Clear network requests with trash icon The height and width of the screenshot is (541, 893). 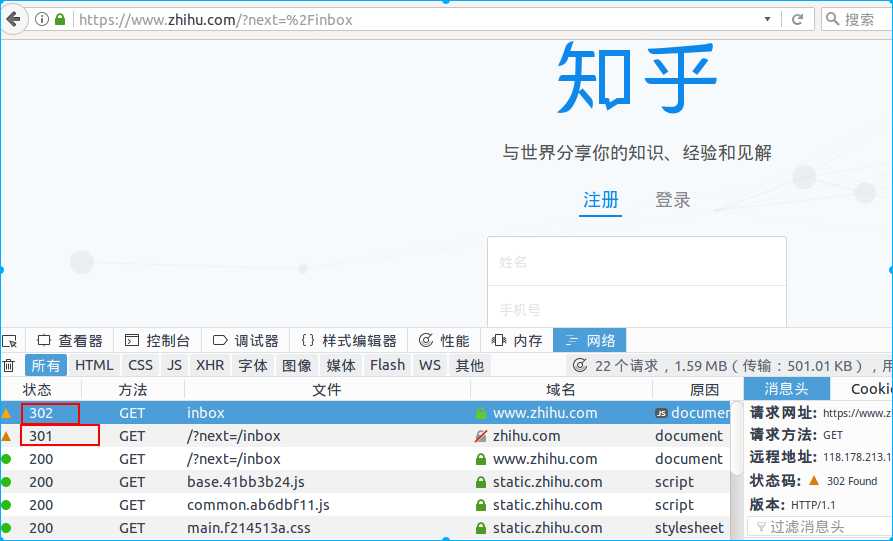[9, 366]
